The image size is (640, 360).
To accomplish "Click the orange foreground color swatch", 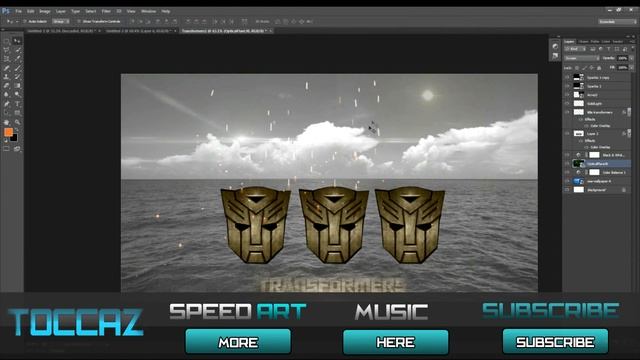I will [x=8, y=132].
